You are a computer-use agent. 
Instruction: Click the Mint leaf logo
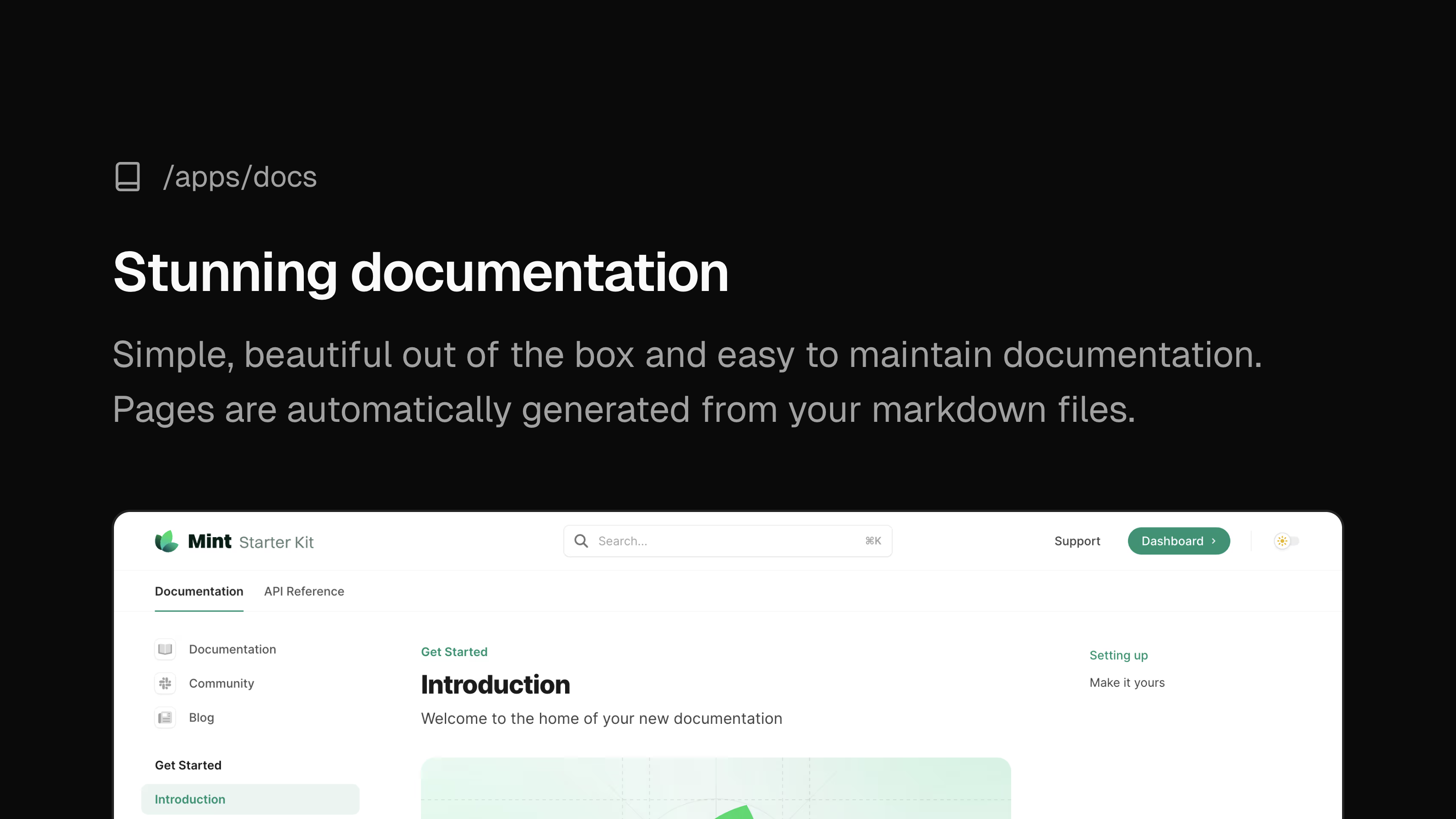pyautogui.click(x=166, y=541)
